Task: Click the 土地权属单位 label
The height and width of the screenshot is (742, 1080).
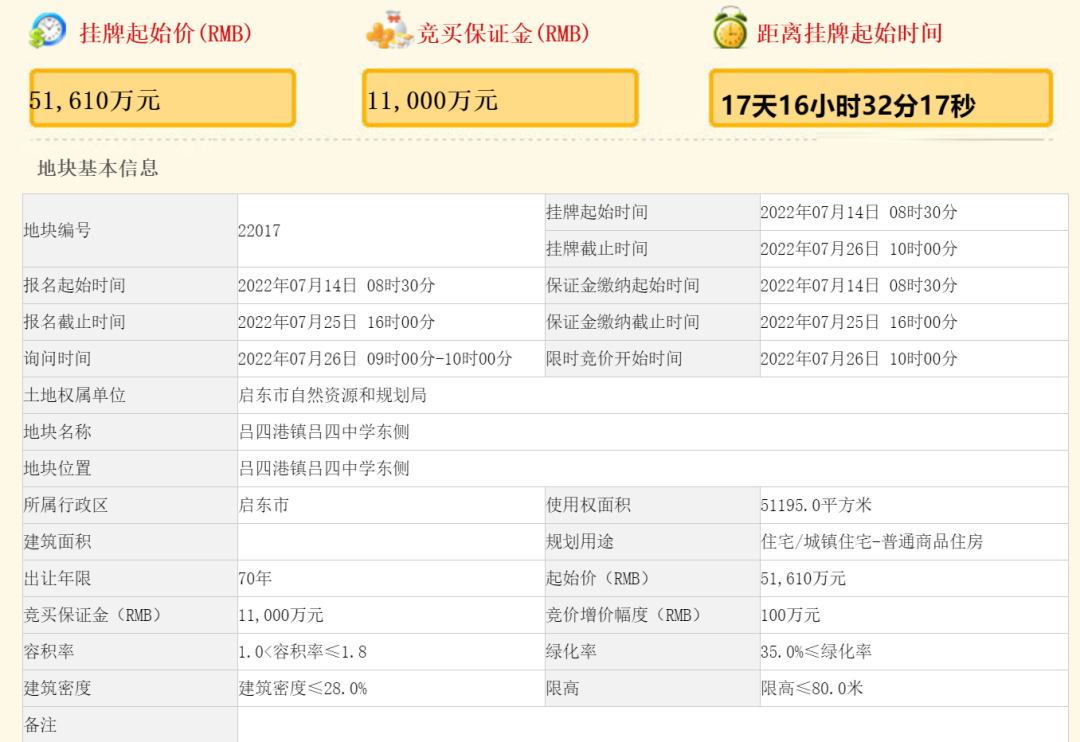Action: pos(74,395)
